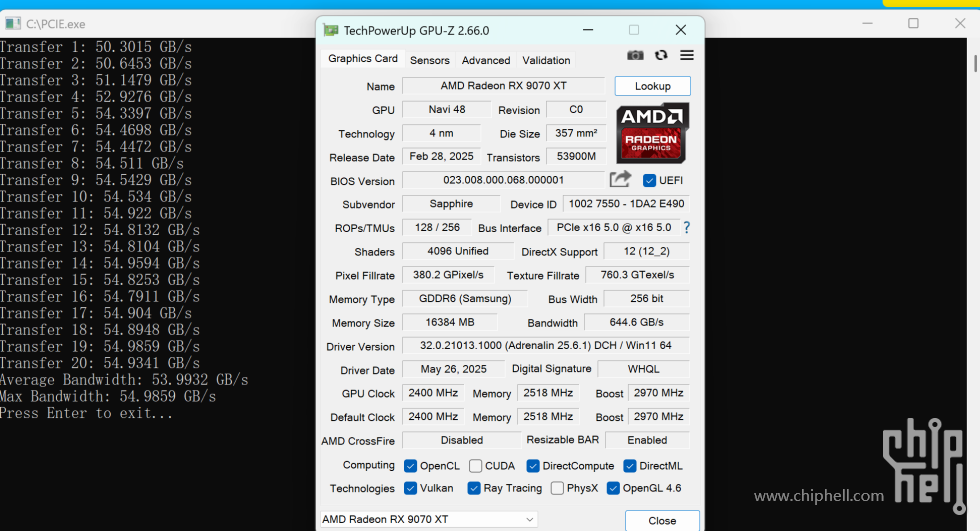Screen dimensions: 980x531
Task: Minimize the PCIE.exe console window
Action: point(867,24)
